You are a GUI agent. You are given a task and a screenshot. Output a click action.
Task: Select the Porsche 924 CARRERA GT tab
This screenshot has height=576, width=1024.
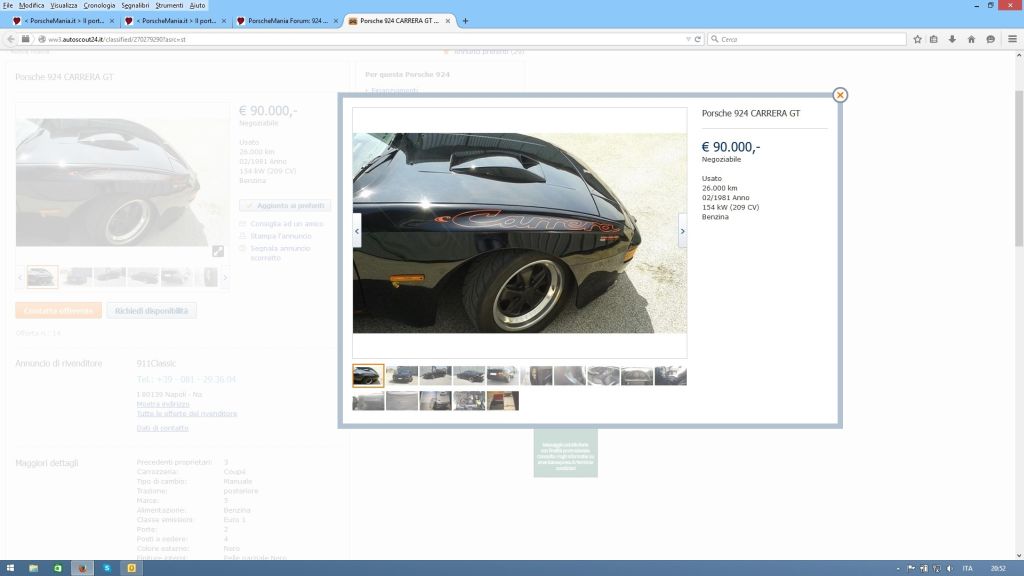tap(400, 21)
